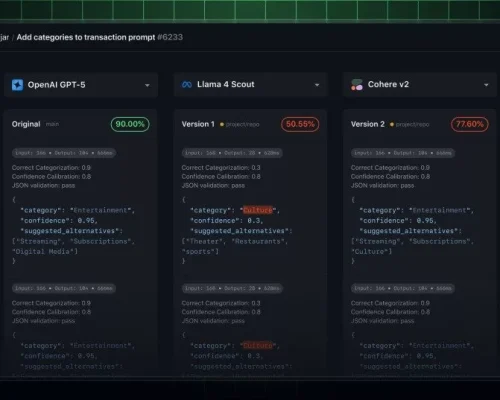Click the OpenAI GPT-5 sparkle logo icon
Screen dimensions: 500x400
[17, 85]
